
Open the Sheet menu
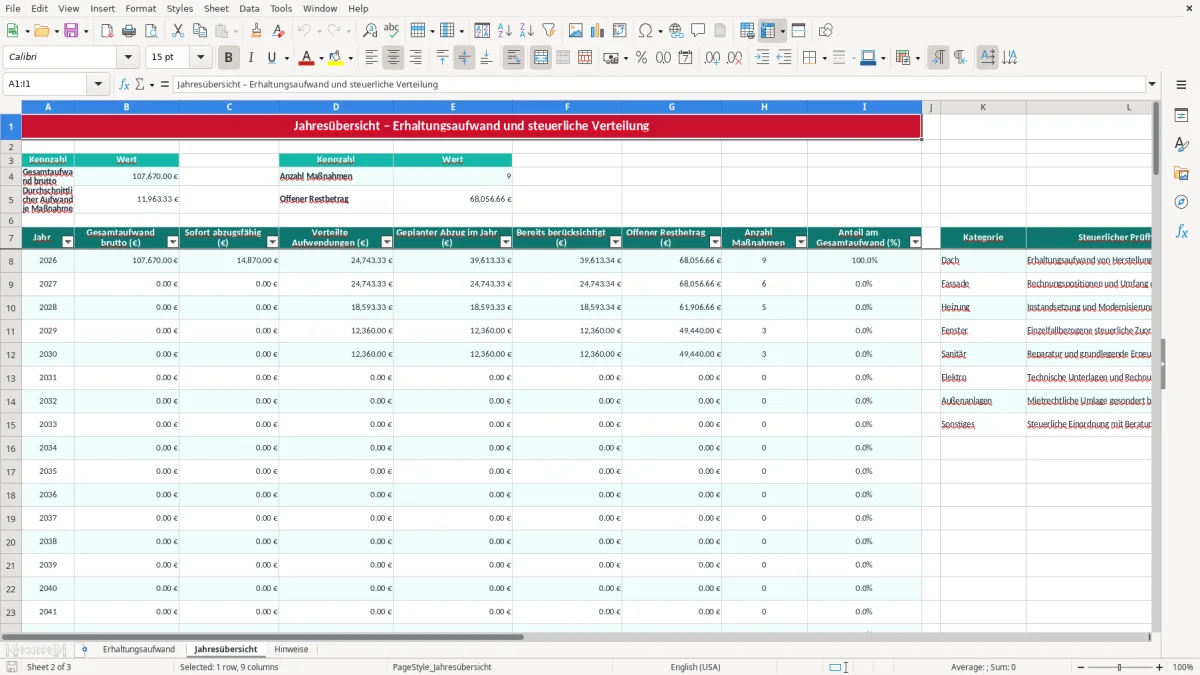[x=216, y=8]
